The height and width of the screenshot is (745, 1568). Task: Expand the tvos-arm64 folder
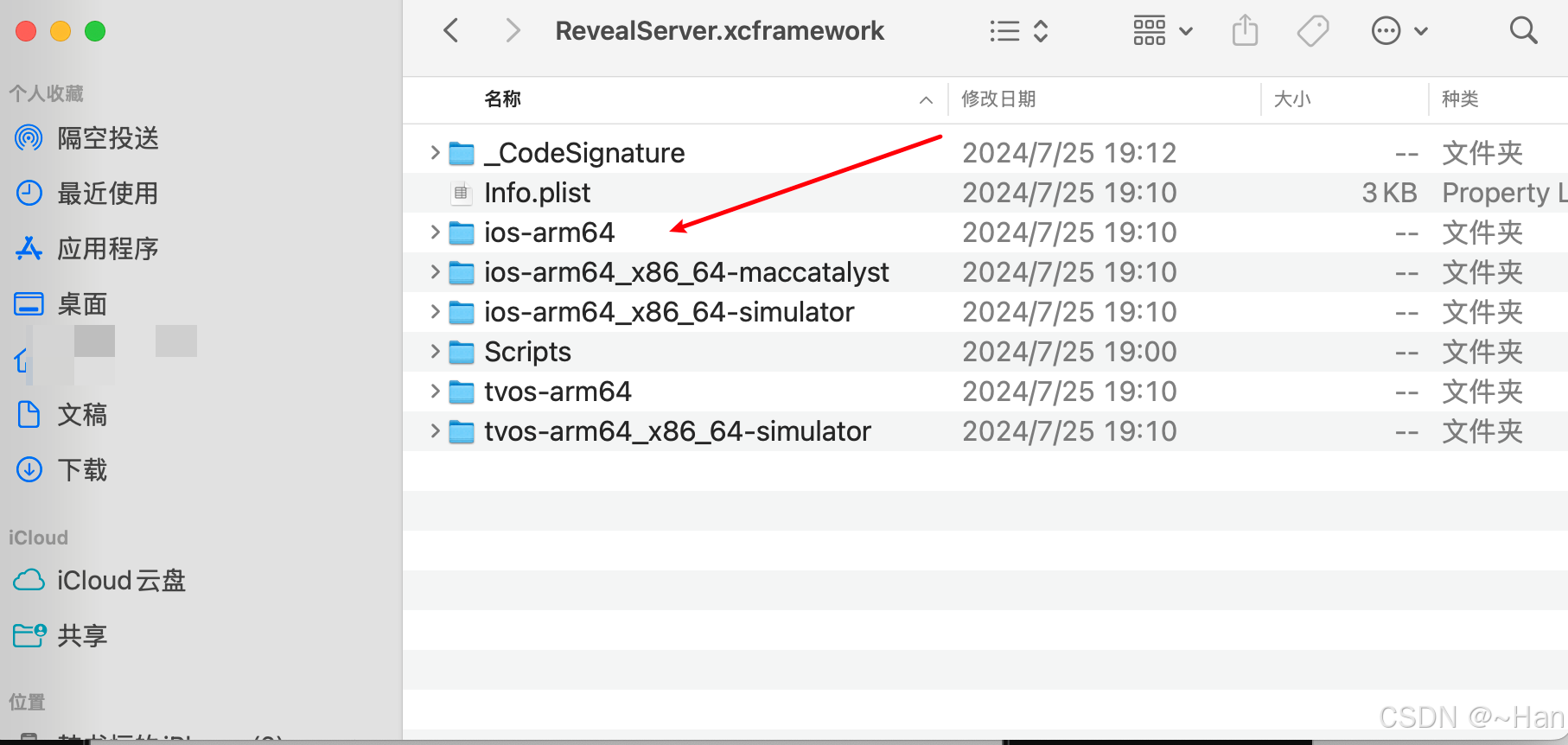coord(436,392)
